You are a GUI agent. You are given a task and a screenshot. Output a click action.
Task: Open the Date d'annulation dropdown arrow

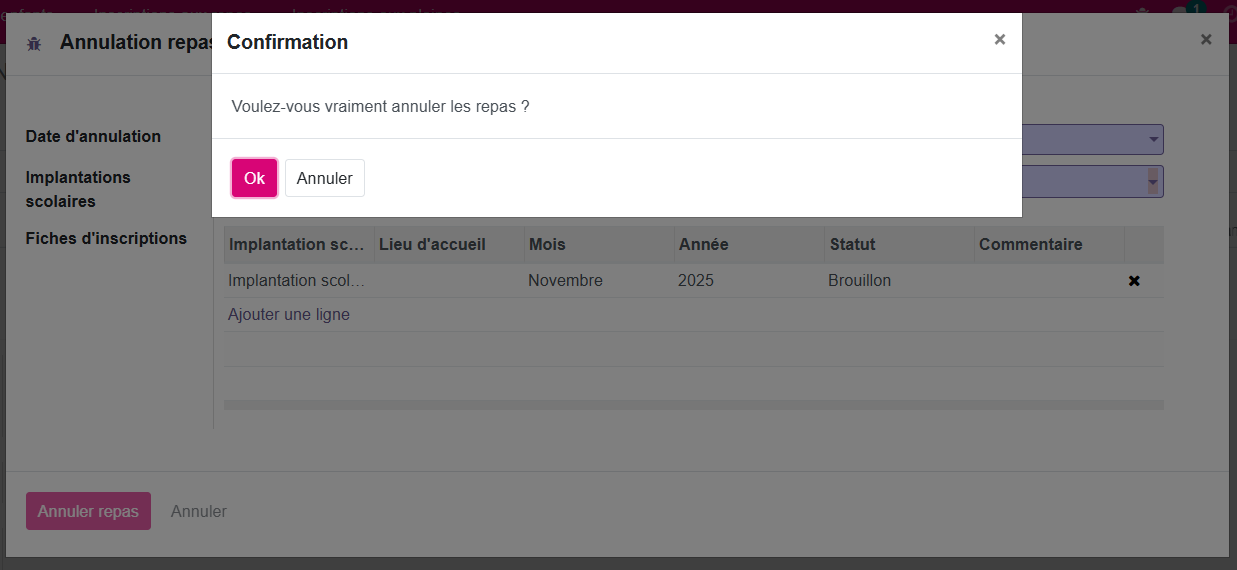pyautogui.click(x=1153, y=139)
